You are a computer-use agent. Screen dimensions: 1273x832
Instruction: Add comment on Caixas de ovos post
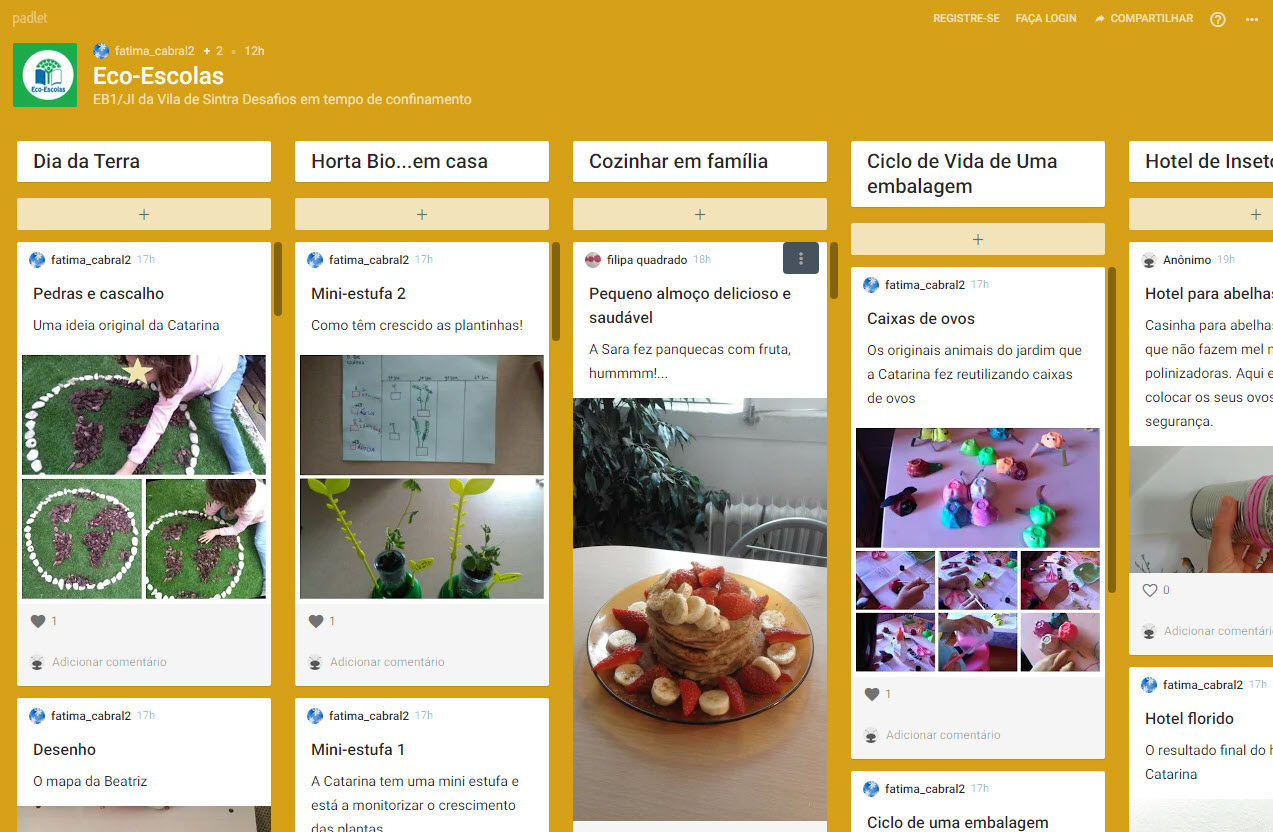tap(943, 735)
